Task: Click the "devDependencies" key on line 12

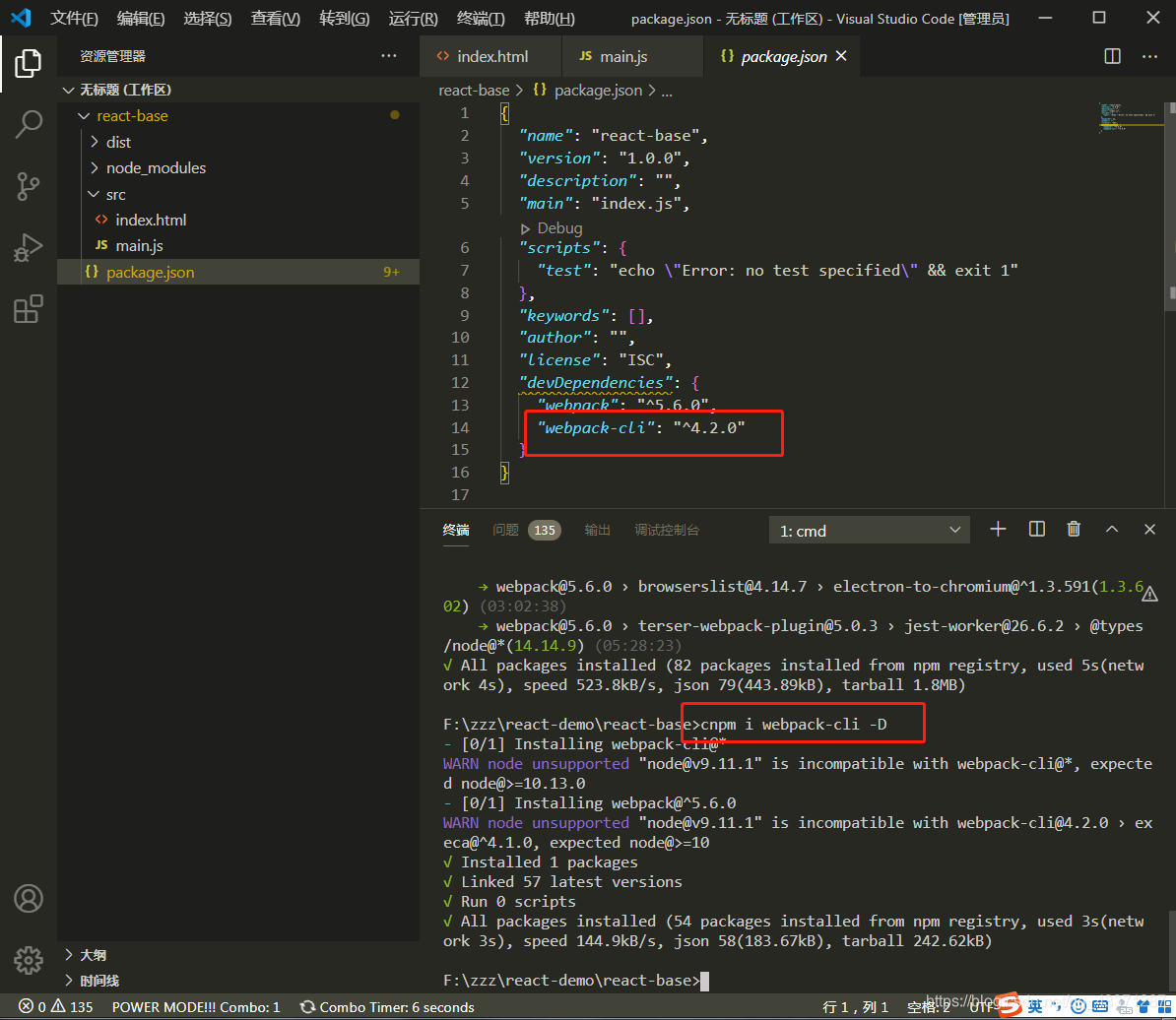Action: [x=596, y=382]
